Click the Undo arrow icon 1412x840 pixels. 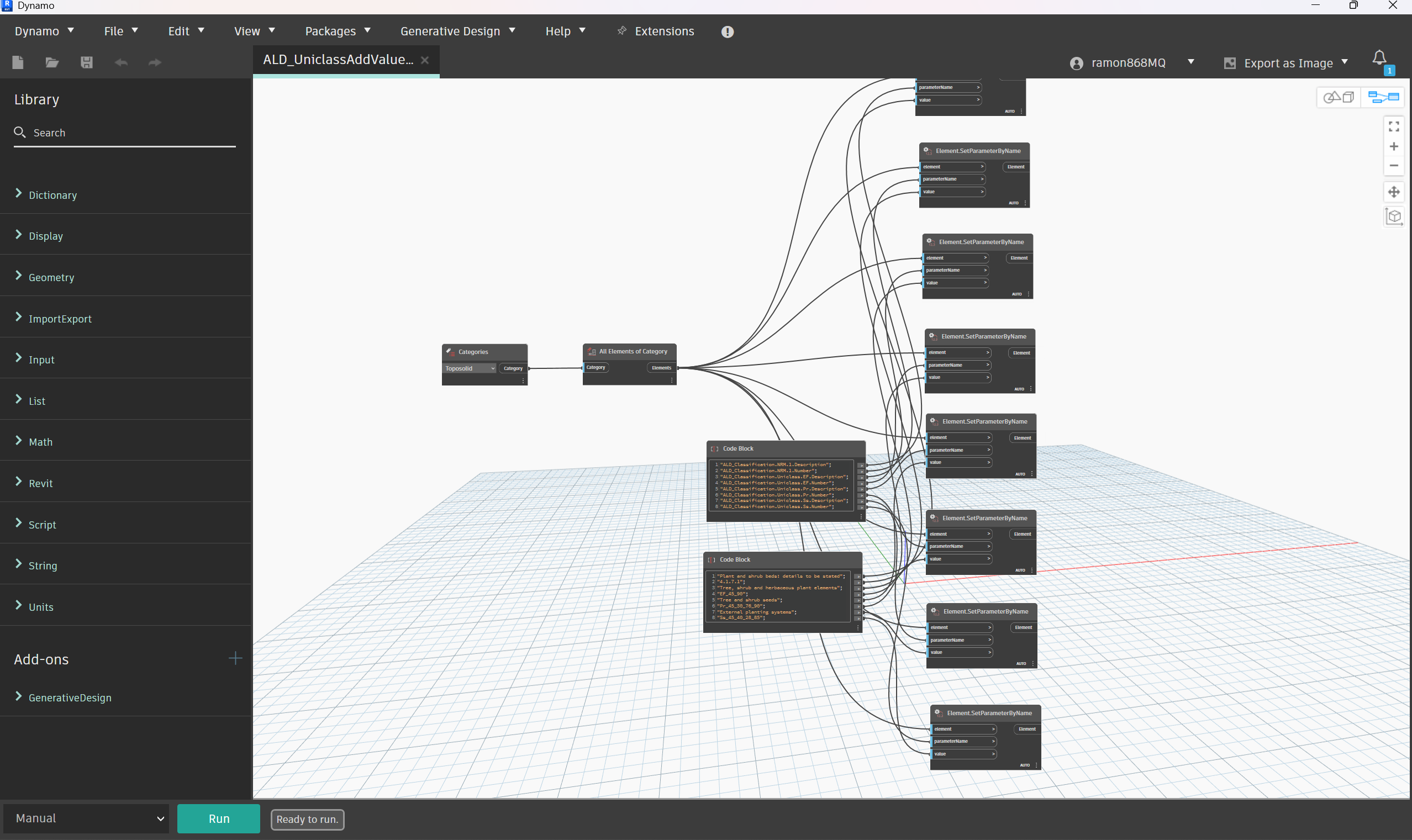[x=120, y=62]
